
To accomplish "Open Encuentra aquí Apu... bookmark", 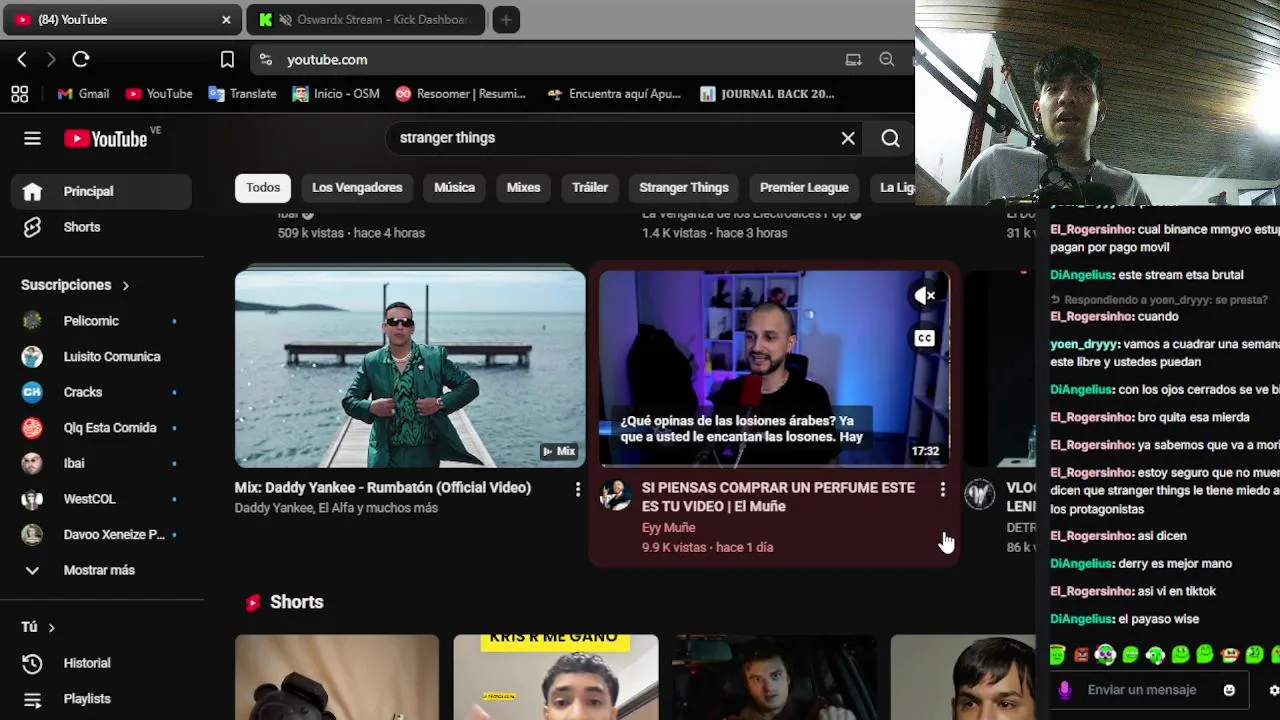I will point(614,94).
